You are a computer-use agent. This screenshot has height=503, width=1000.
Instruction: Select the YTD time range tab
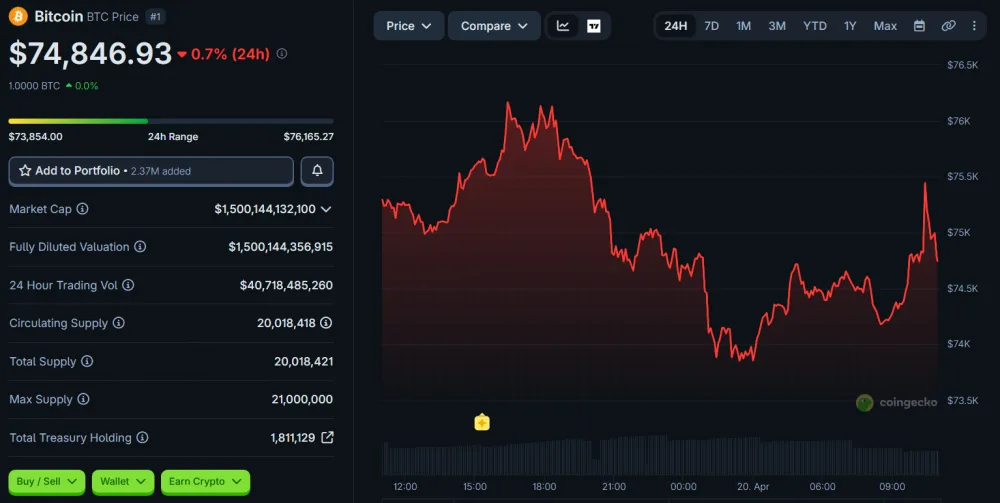coord(814,26)
